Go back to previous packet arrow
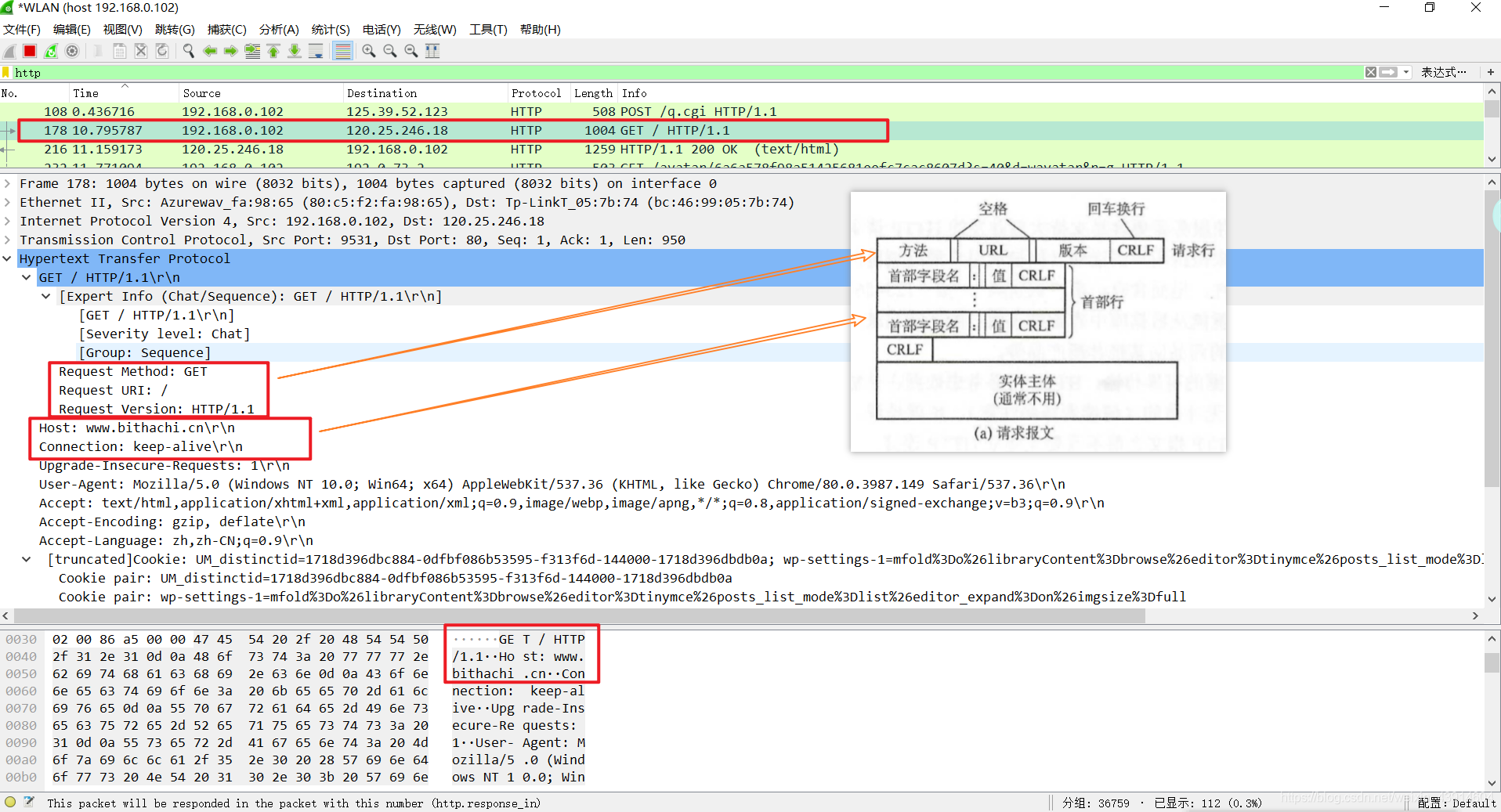This screenshot has width=1501, height=812. [210, 51]
